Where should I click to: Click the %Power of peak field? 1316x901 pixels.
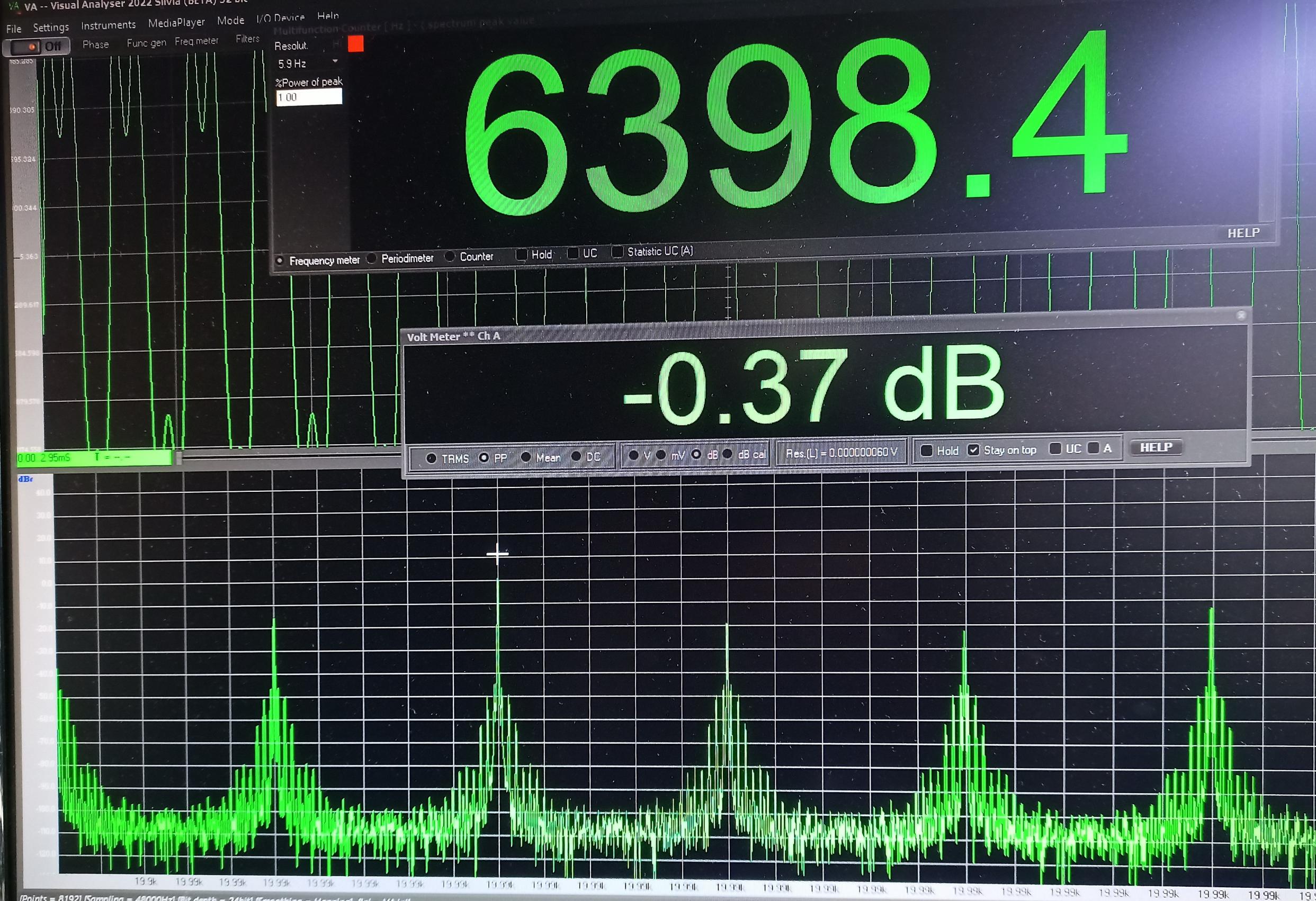coord(309,97)
